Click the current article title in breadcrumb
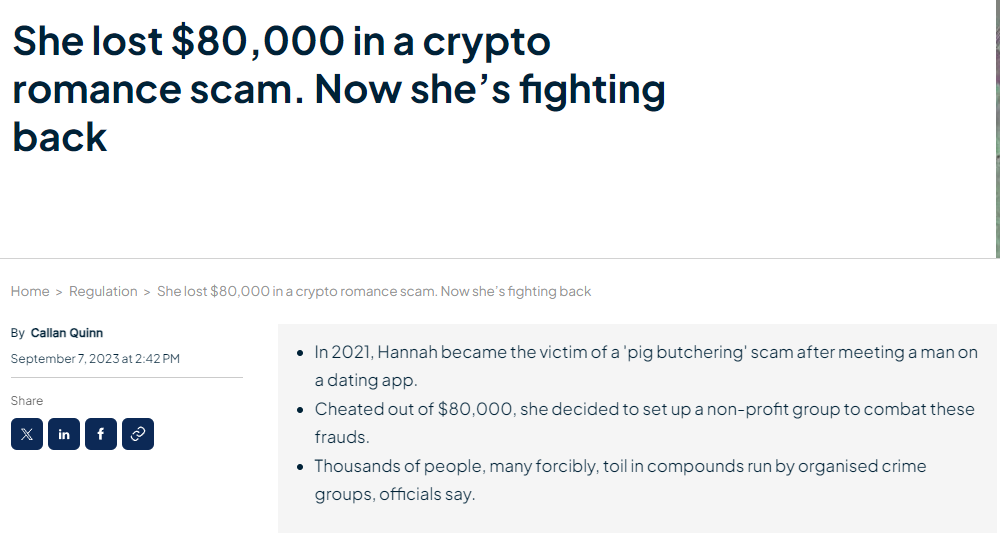This screenshot has height=533, width=1000. [x=374, y=291]
